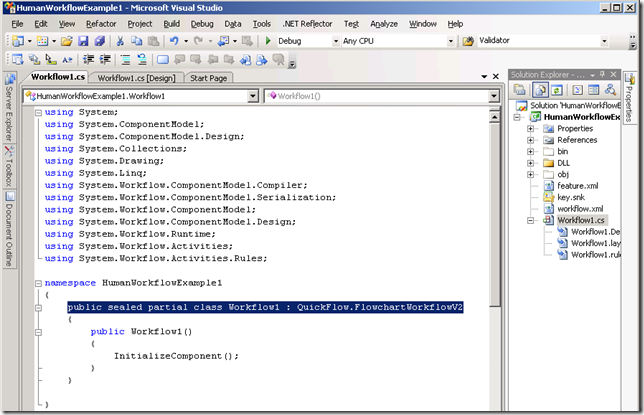
Task: Expand the References node
Action: click(530, 140)
